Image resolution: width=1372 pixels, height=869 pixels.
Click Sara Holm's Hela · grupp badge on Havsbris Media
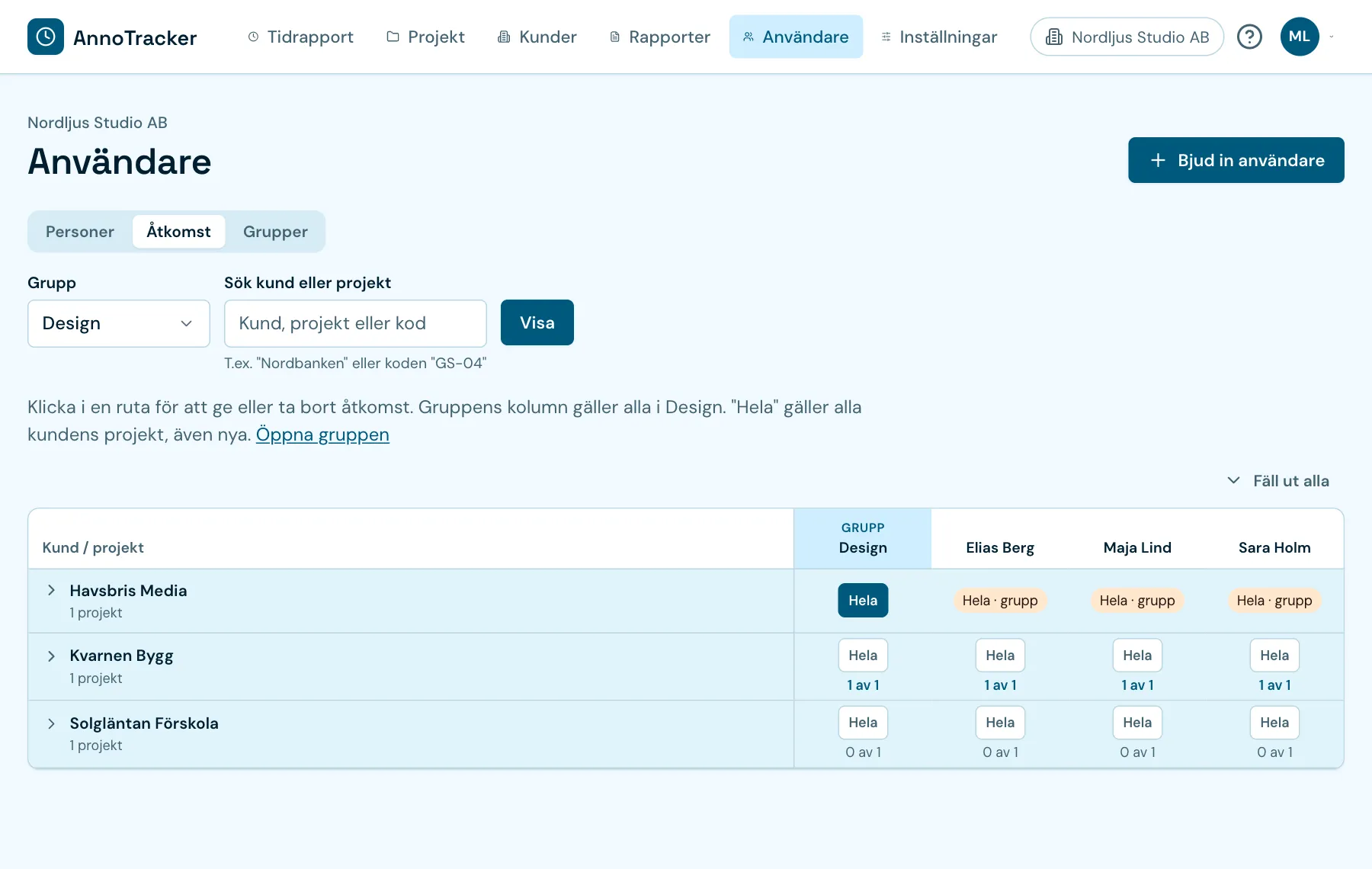1274,601
